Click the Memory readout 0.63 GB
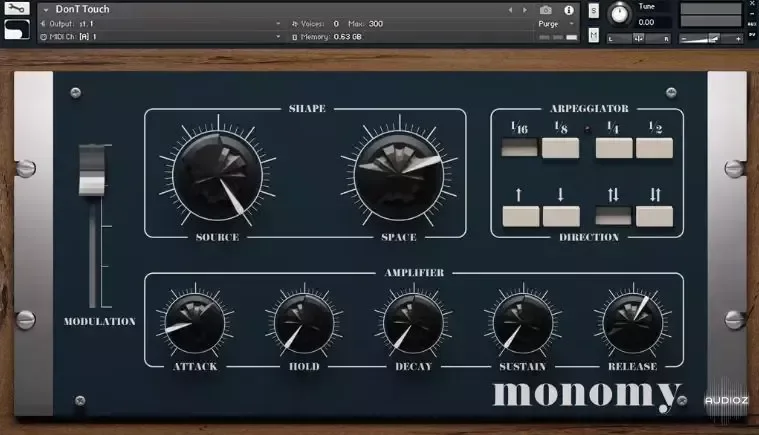759x435 pixels. (348, 37)
